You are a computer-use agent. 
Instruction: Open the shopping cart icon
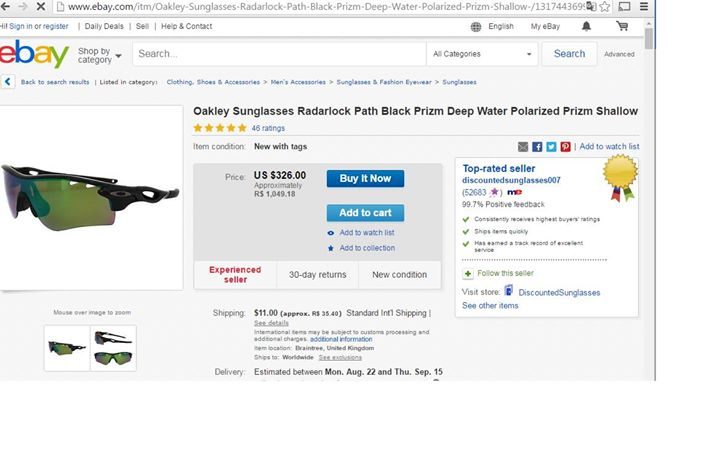622,26
